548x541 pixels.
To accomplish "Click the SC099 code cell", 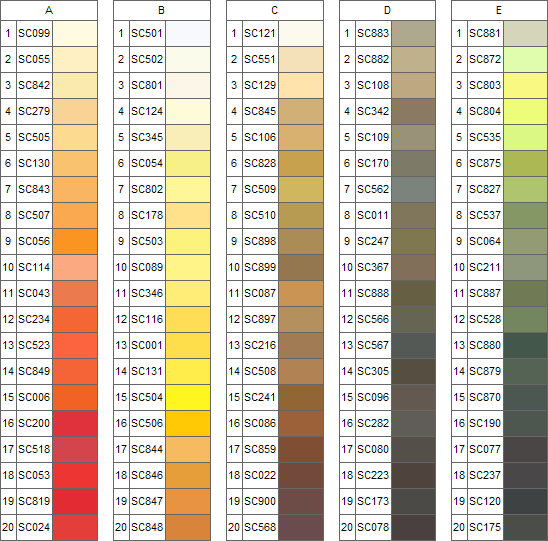I will 34,33.
